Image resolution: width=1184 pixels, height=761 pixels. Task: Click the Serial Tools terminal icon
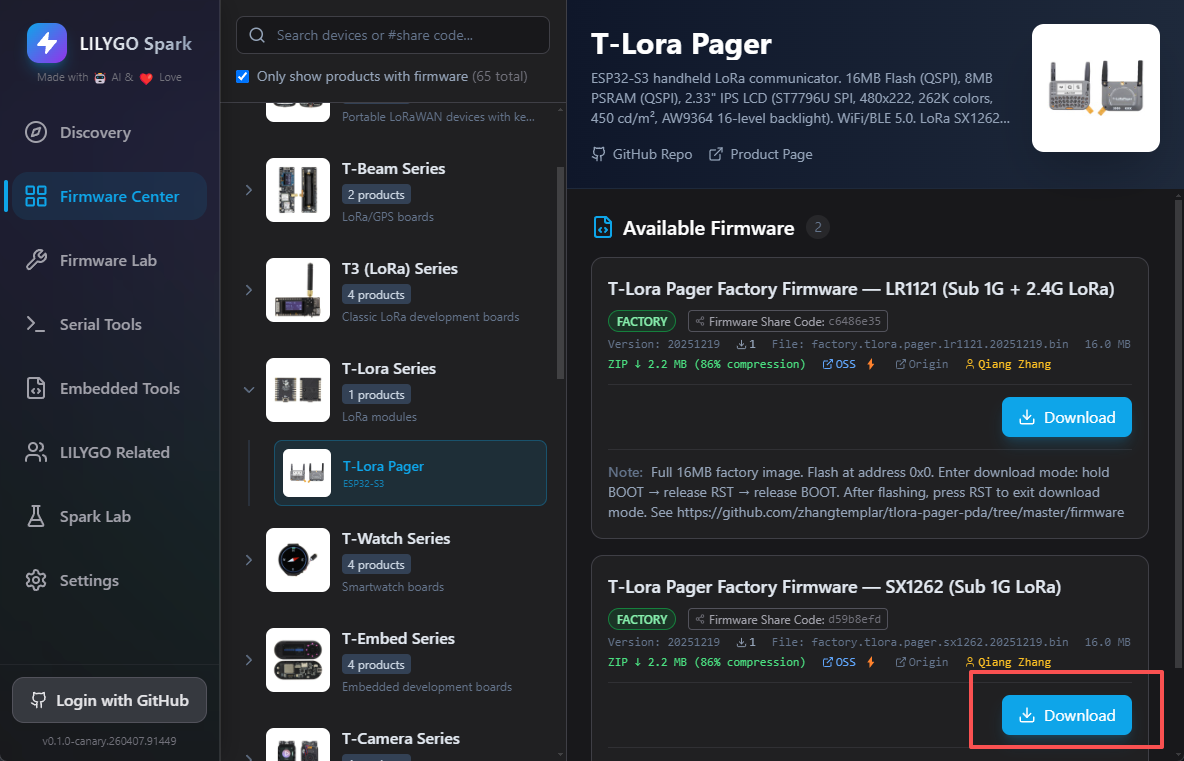point(36,324)
